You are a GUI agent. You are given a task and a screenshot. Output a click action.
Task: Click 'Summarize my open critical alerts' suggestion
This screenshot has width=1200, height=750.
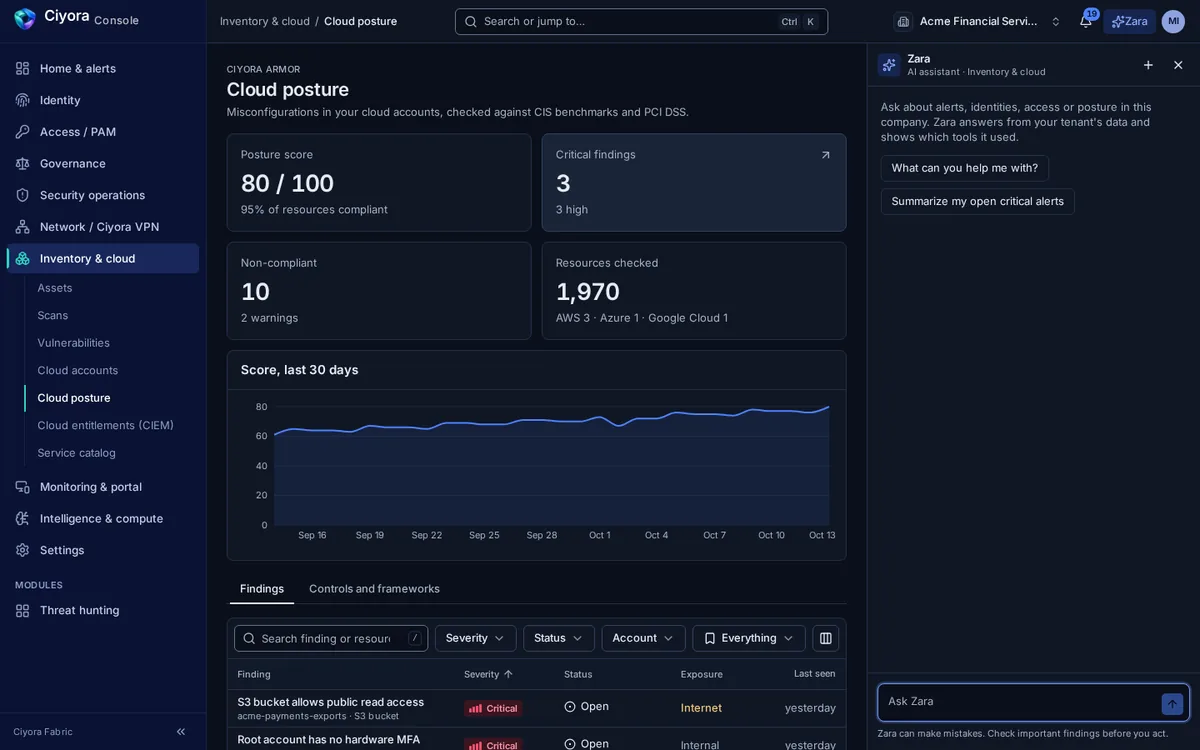click(978, 201)
